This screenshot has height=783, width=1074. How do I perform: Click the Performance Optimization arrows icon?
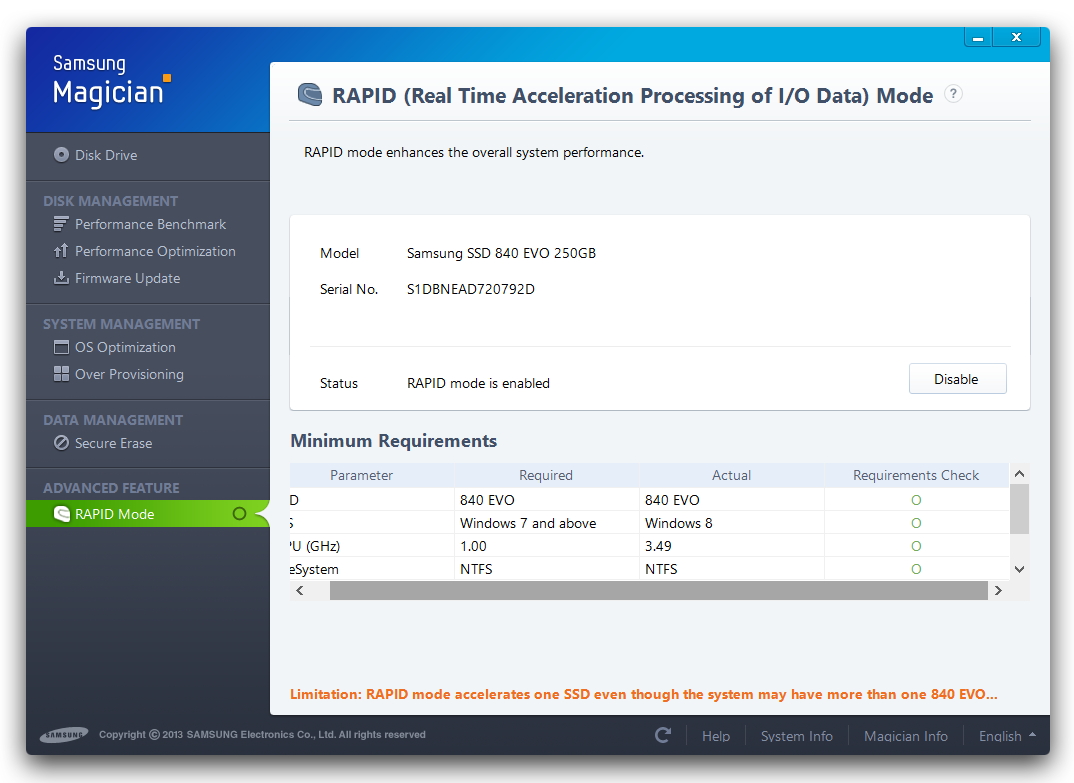tap(61, 251)
